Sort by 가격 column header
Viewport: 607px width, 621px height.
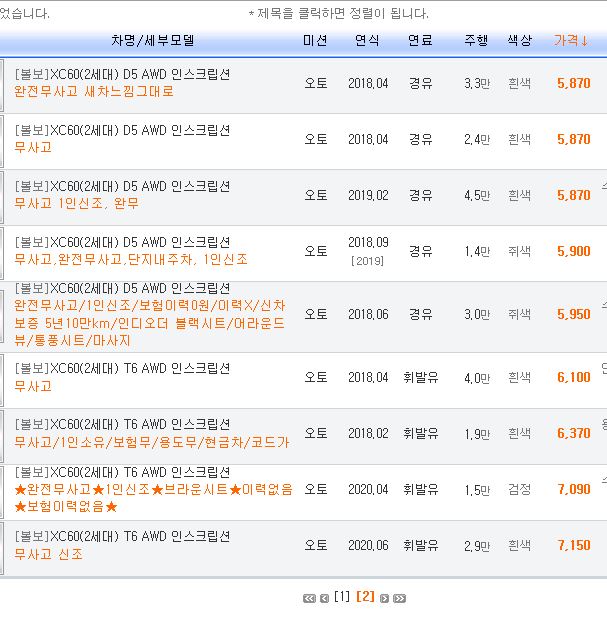[571, 40]
